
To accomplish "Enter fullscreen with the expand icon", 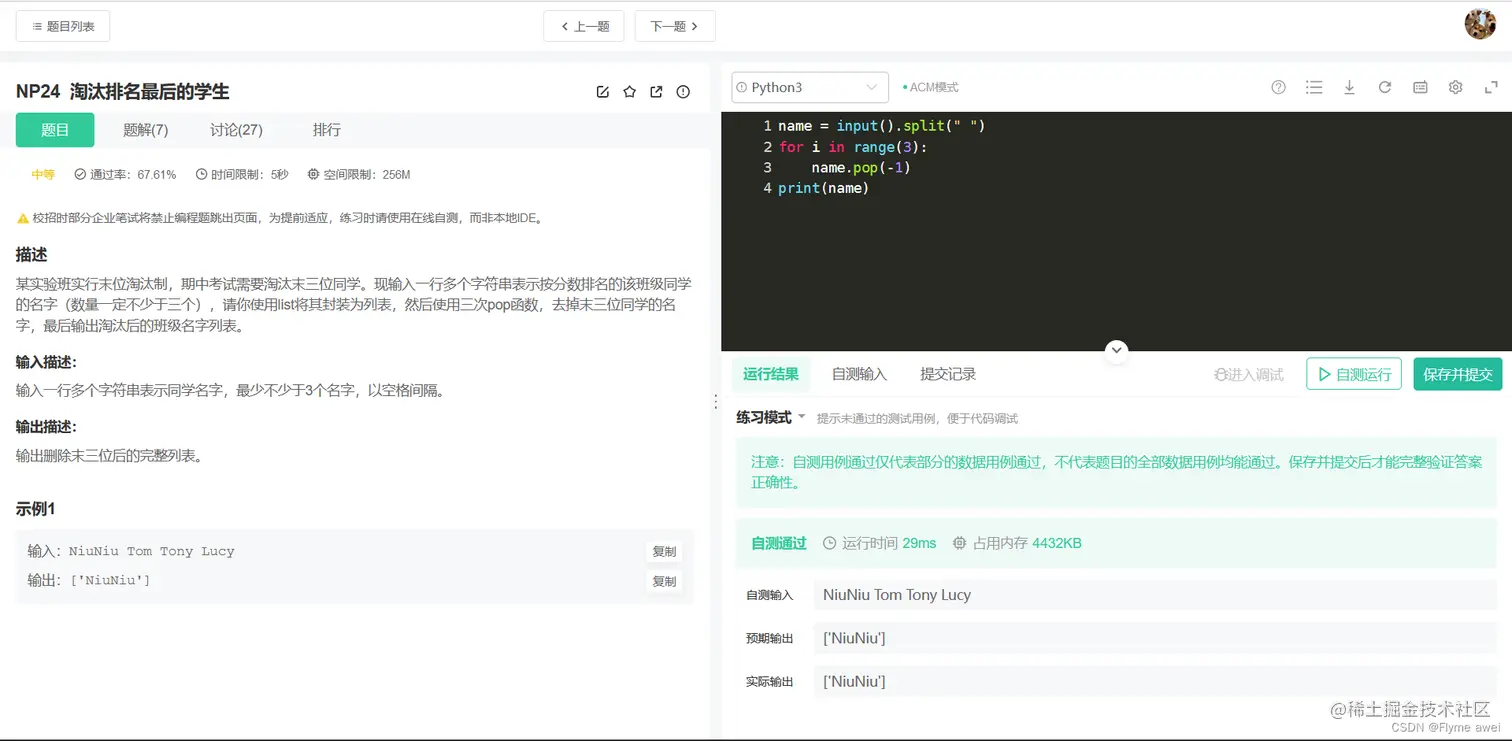I will (x=1491, y=87).
